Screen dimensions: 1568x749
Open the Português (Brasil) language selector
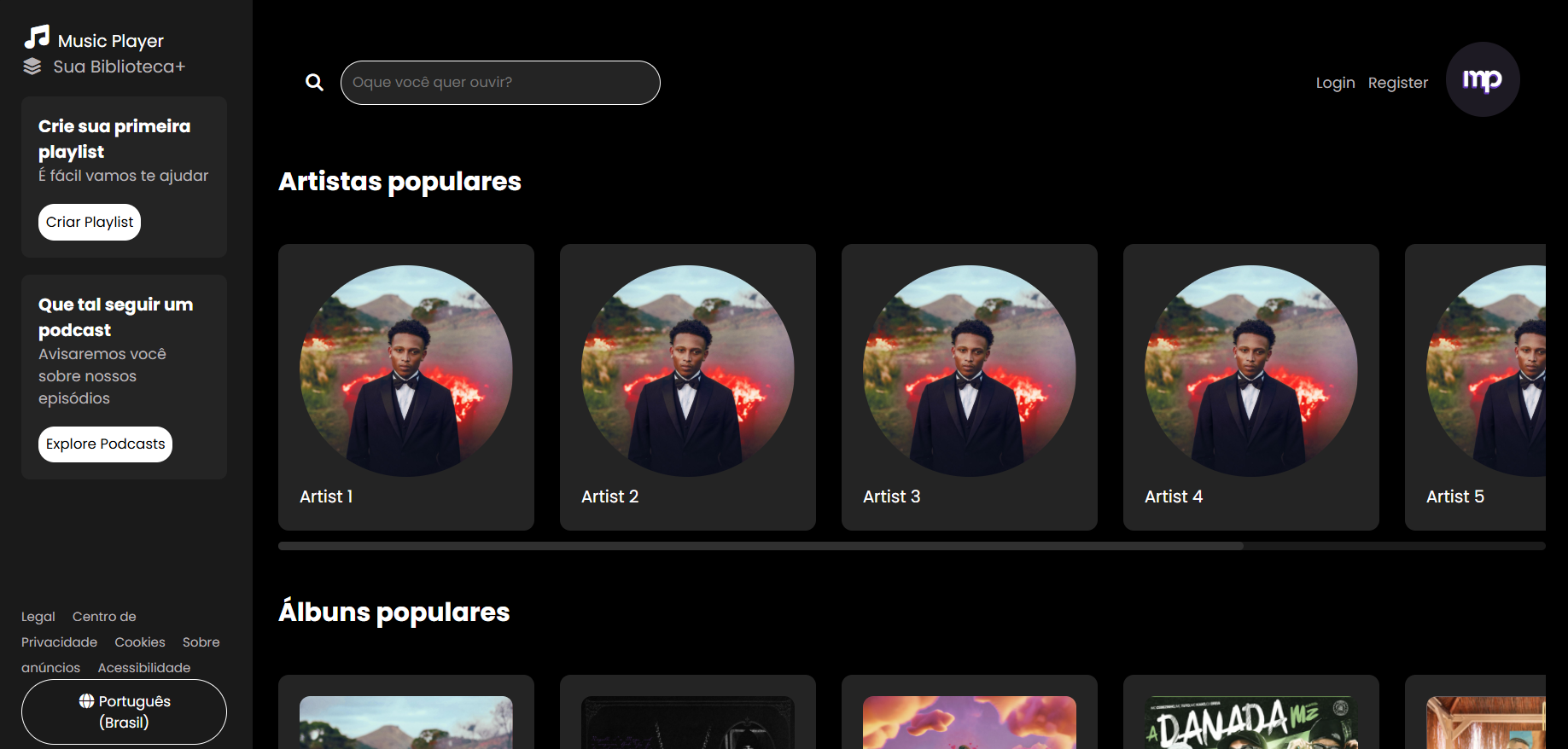tap(124, 711)
